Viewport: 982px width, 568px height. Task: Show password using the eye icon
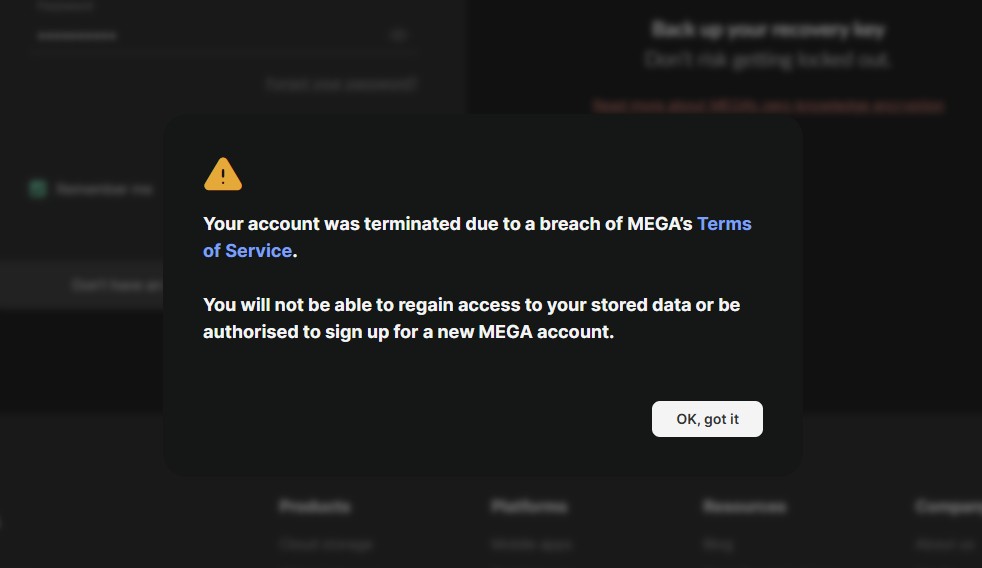pos(398,36)
